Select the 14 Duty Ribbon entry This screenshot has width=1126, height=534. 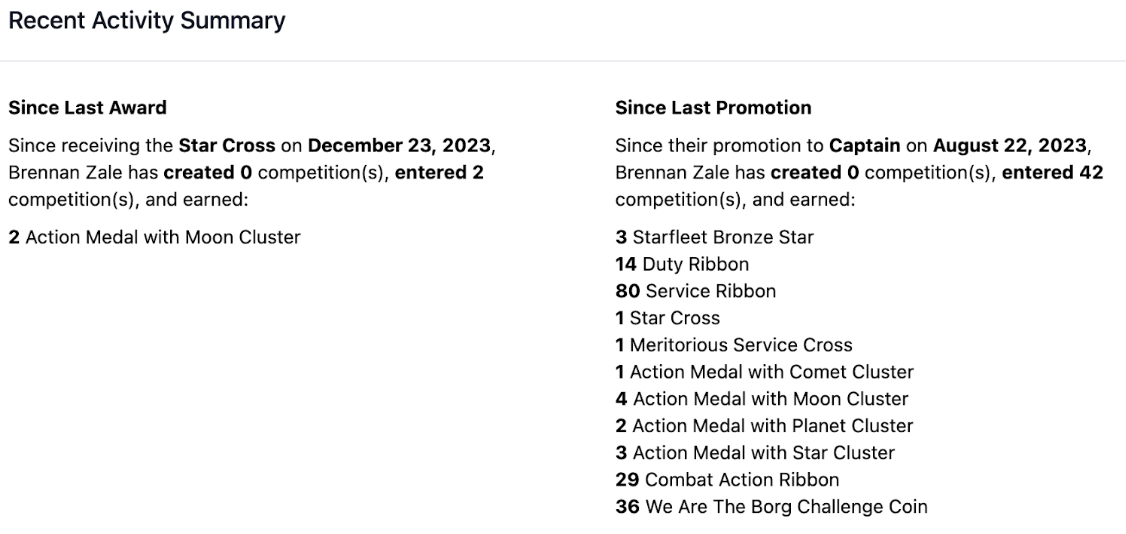(x=682, y=264)
